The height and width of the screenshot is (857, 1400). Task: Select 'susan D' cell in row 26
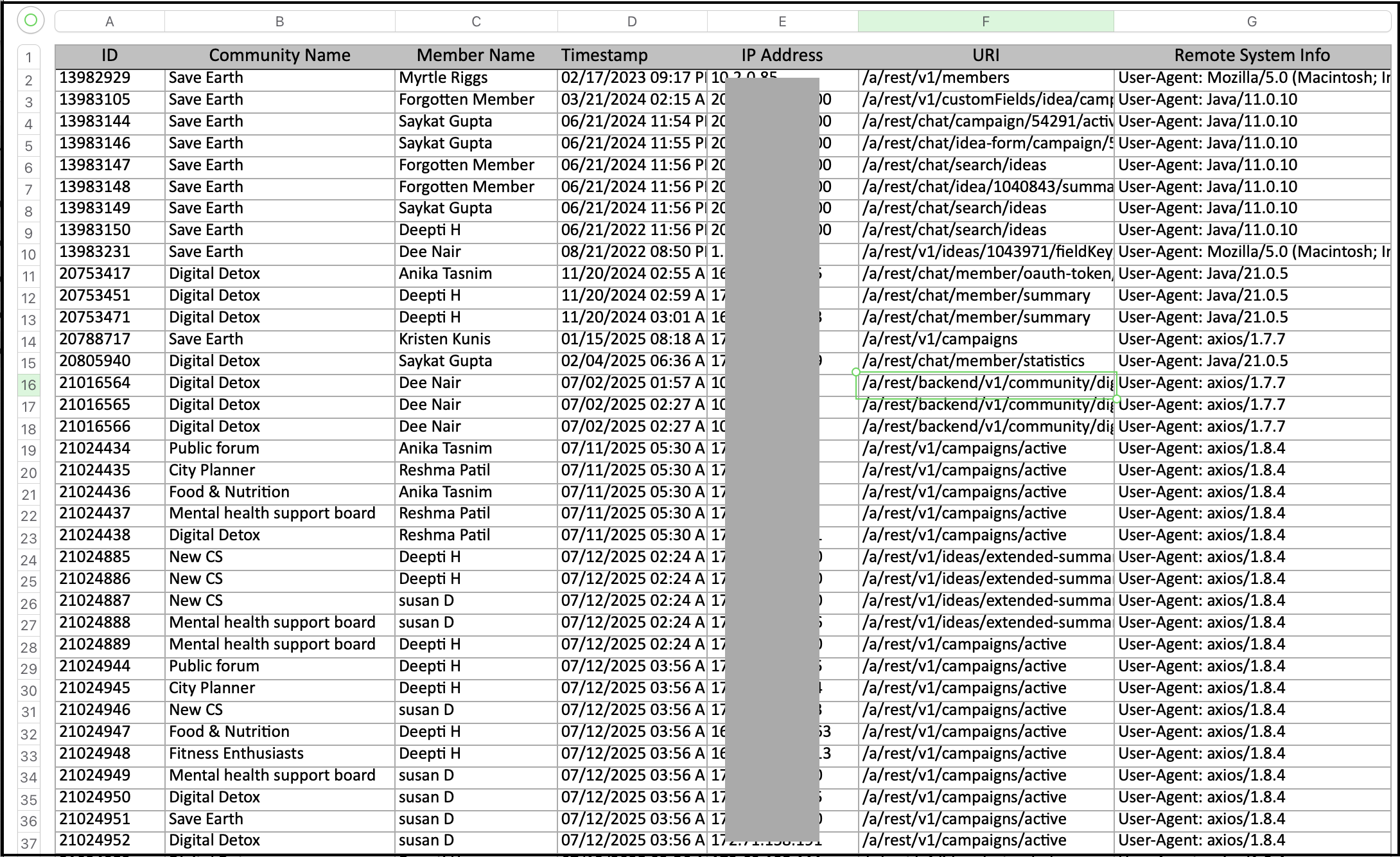476,601
